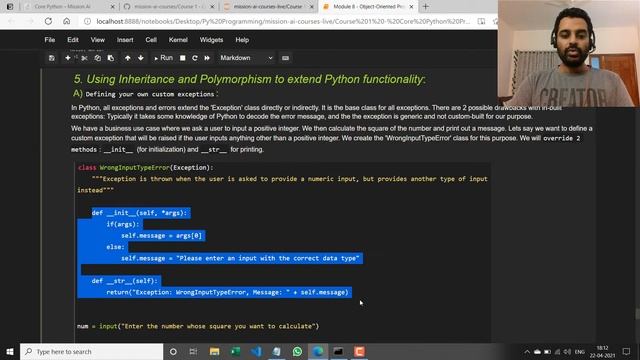Image resolution: width=640 pixels, height=360 pixels.
Task: Open Excel from the taskbar
Action: [235, 351]
